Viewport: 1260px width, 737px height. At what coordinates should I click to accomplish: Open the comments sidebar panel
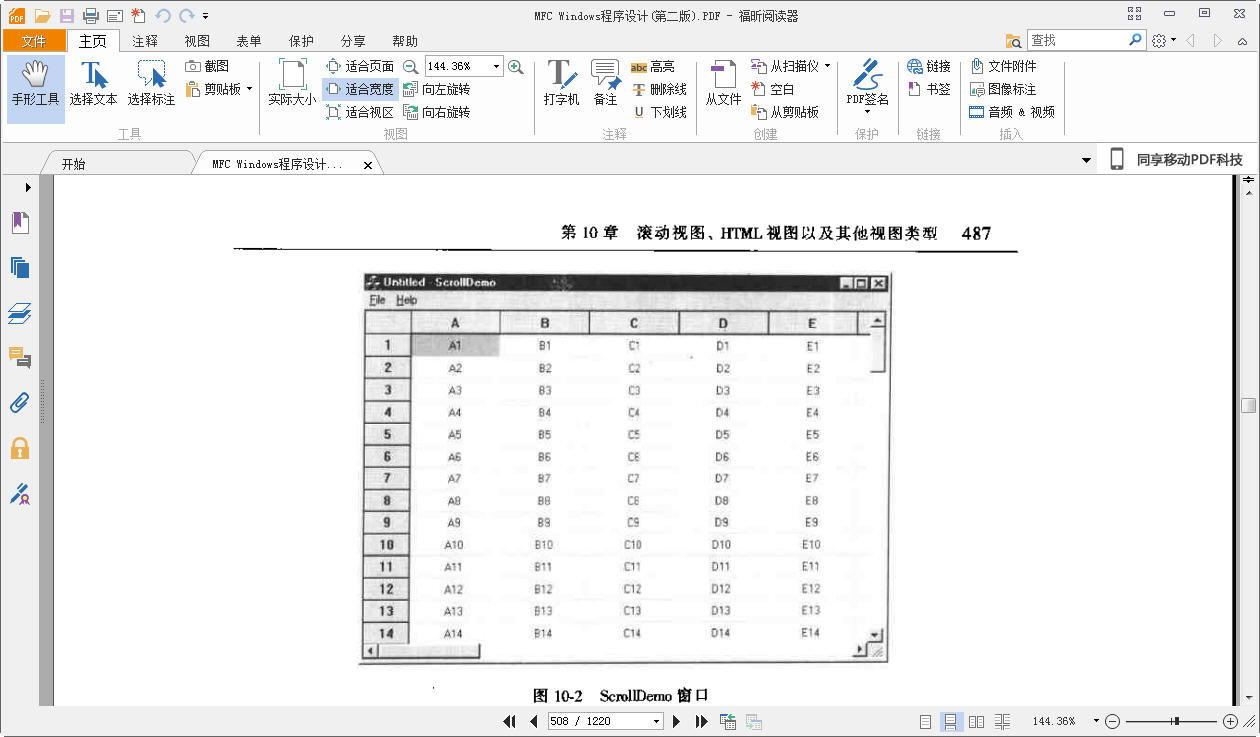(x=20, y=357)
